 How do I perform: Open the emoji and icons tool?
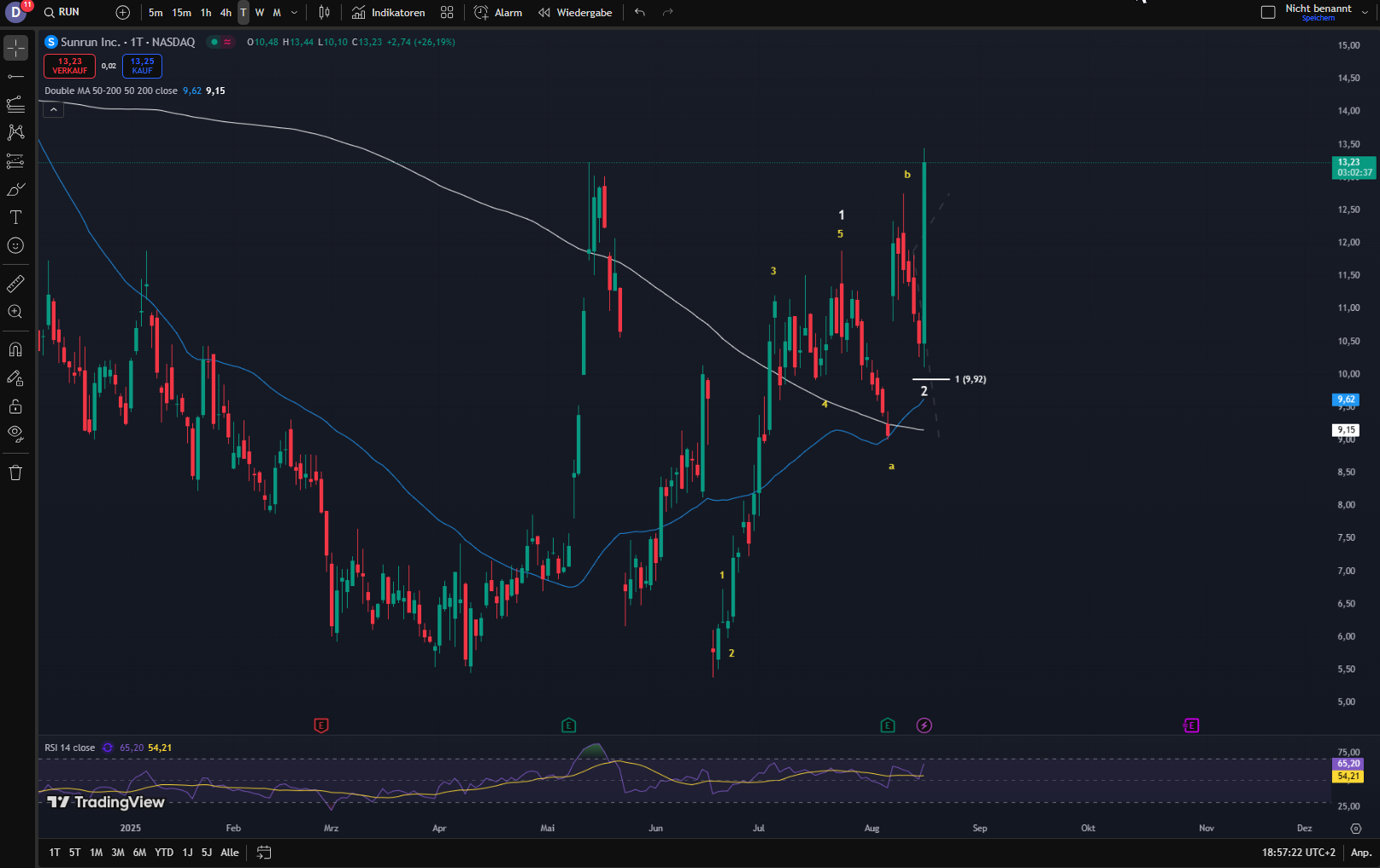[x=15, y=246]
